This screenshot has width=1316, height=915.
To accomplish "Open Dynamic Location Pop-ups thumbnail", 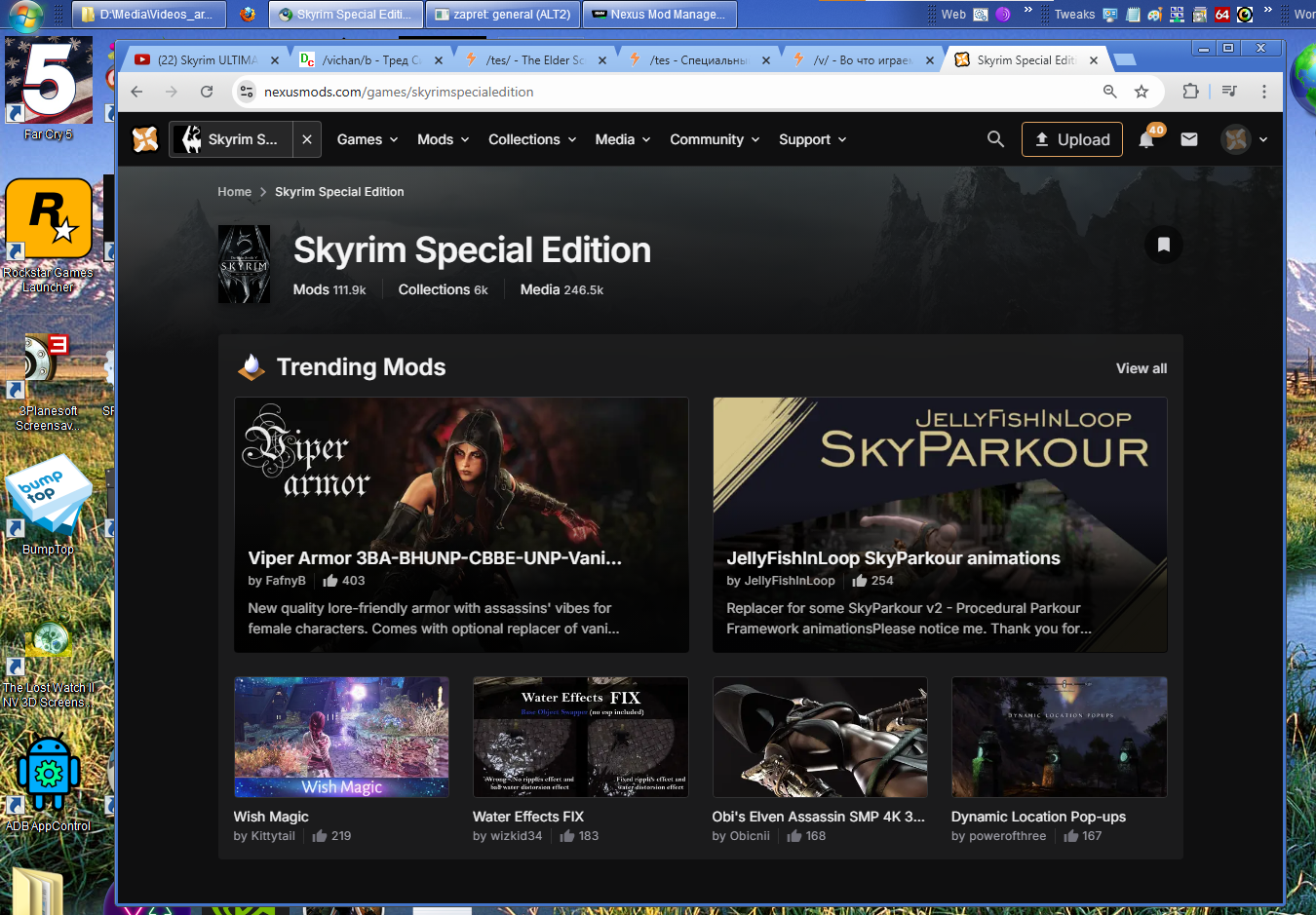I will pyautogui.click(x=1060, y=737).
